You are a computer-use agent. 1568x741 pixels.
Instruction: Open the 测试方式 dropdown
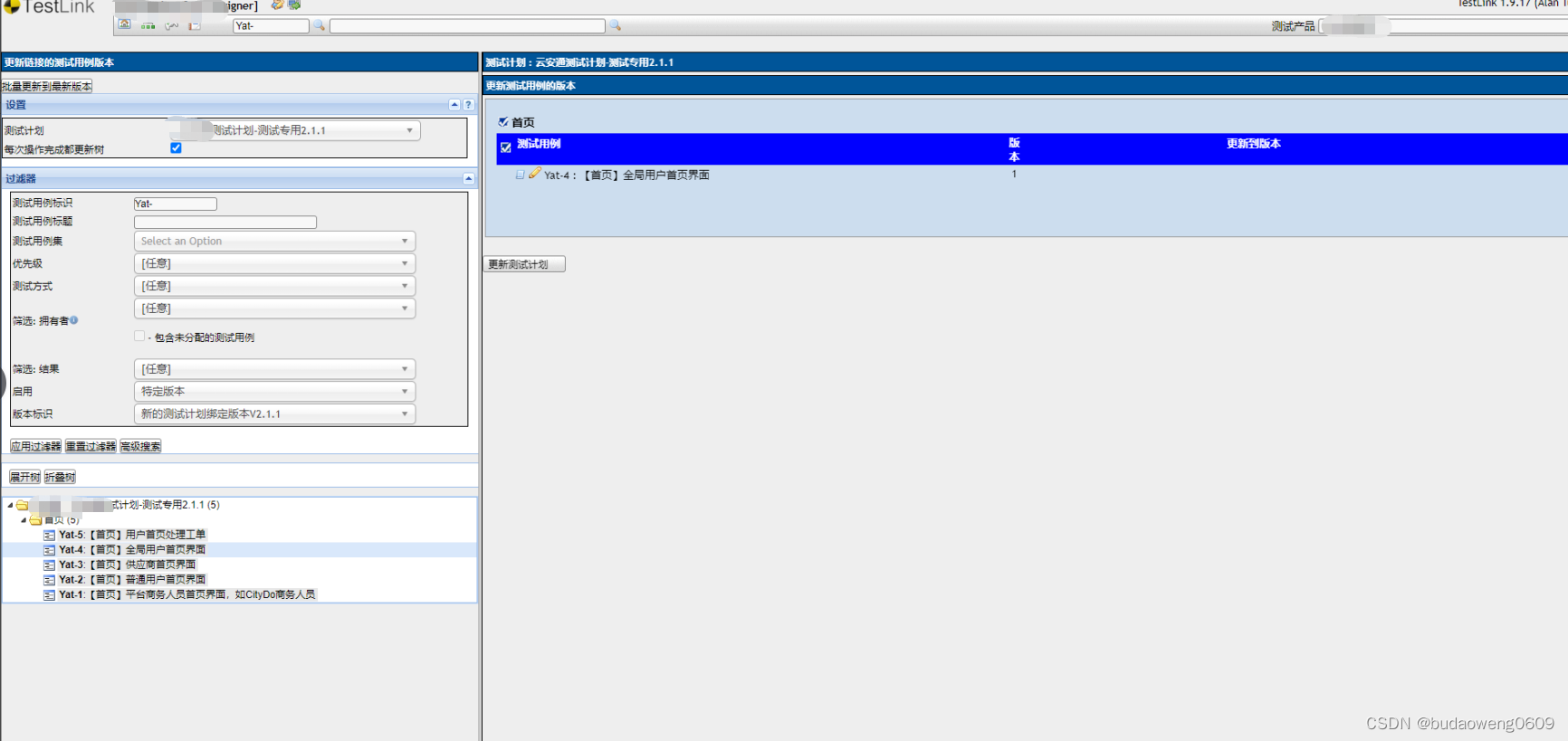click(x=274, y=286)
